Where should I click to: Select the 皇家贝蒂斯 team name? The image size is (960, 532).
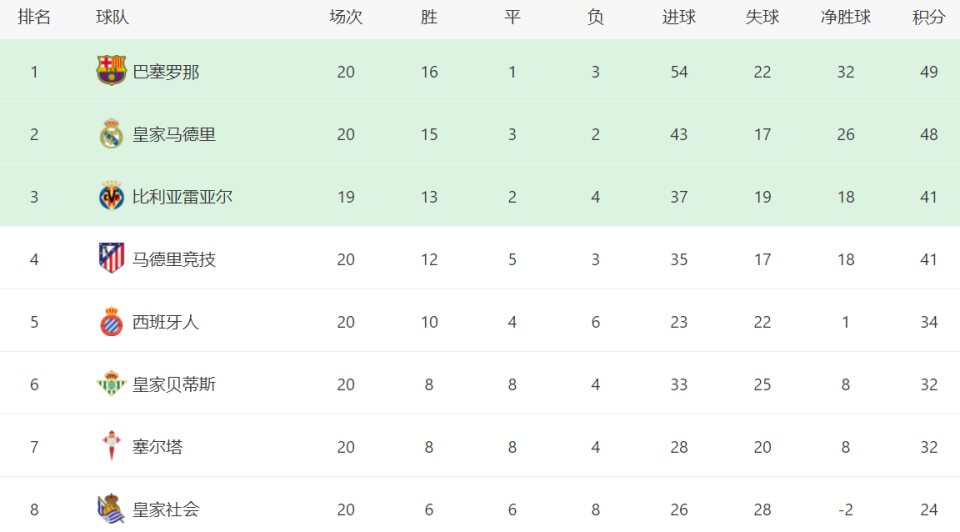click(x=174, y=384)
